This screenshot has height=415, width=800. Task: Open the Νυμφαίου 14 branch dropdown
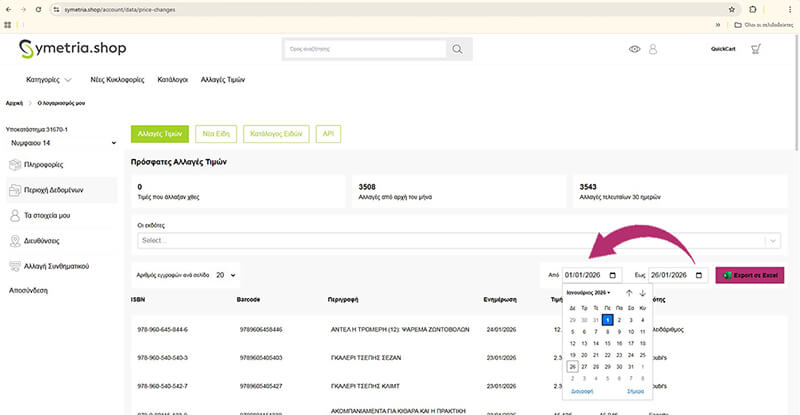click(x=58, y=144)
